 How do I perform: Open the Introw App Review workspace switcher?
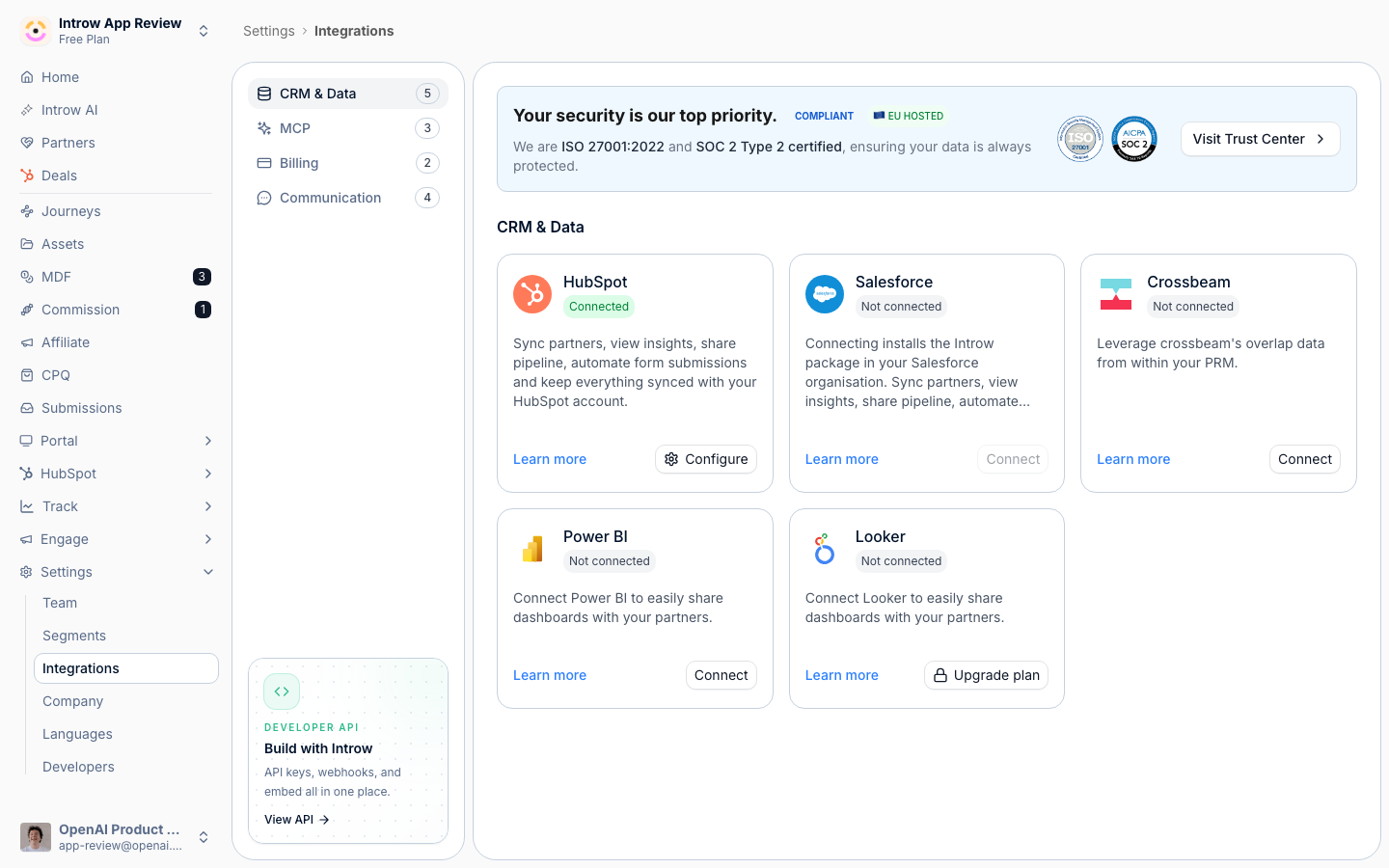(116, 31)
